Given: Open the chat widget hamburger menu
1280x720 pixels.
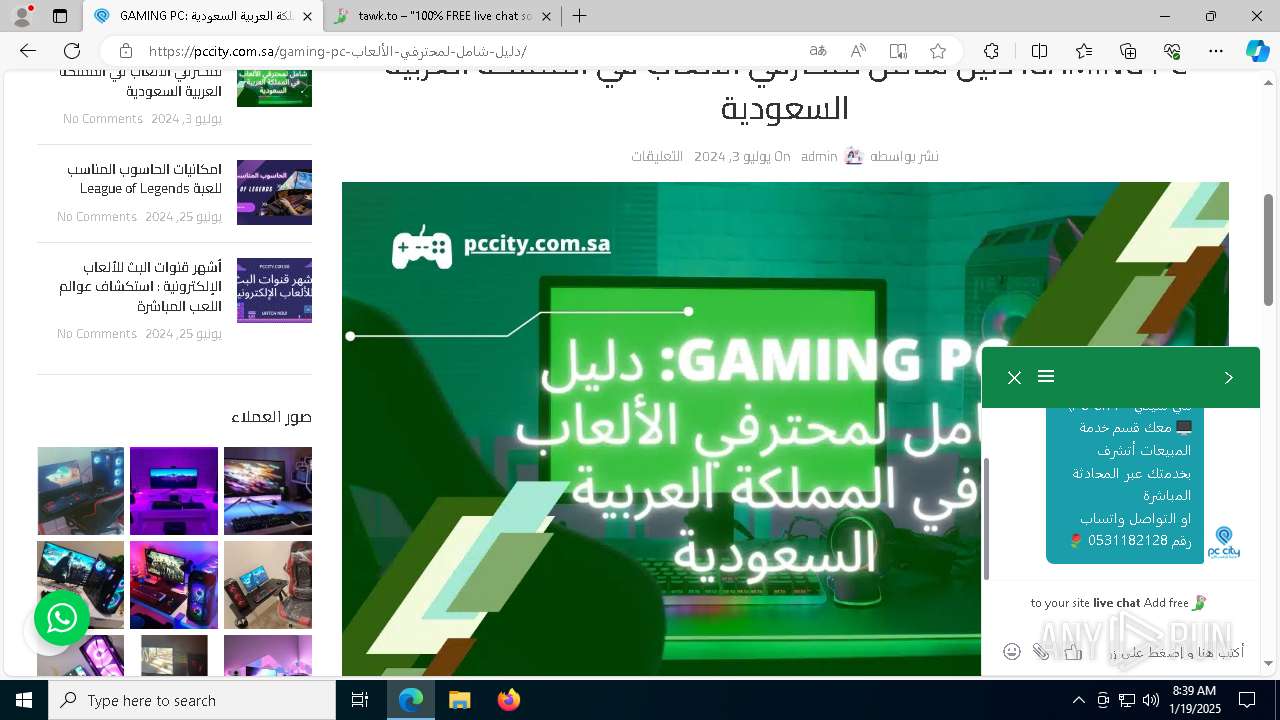Looking at the screenshot, I should tap(1046, 376).
